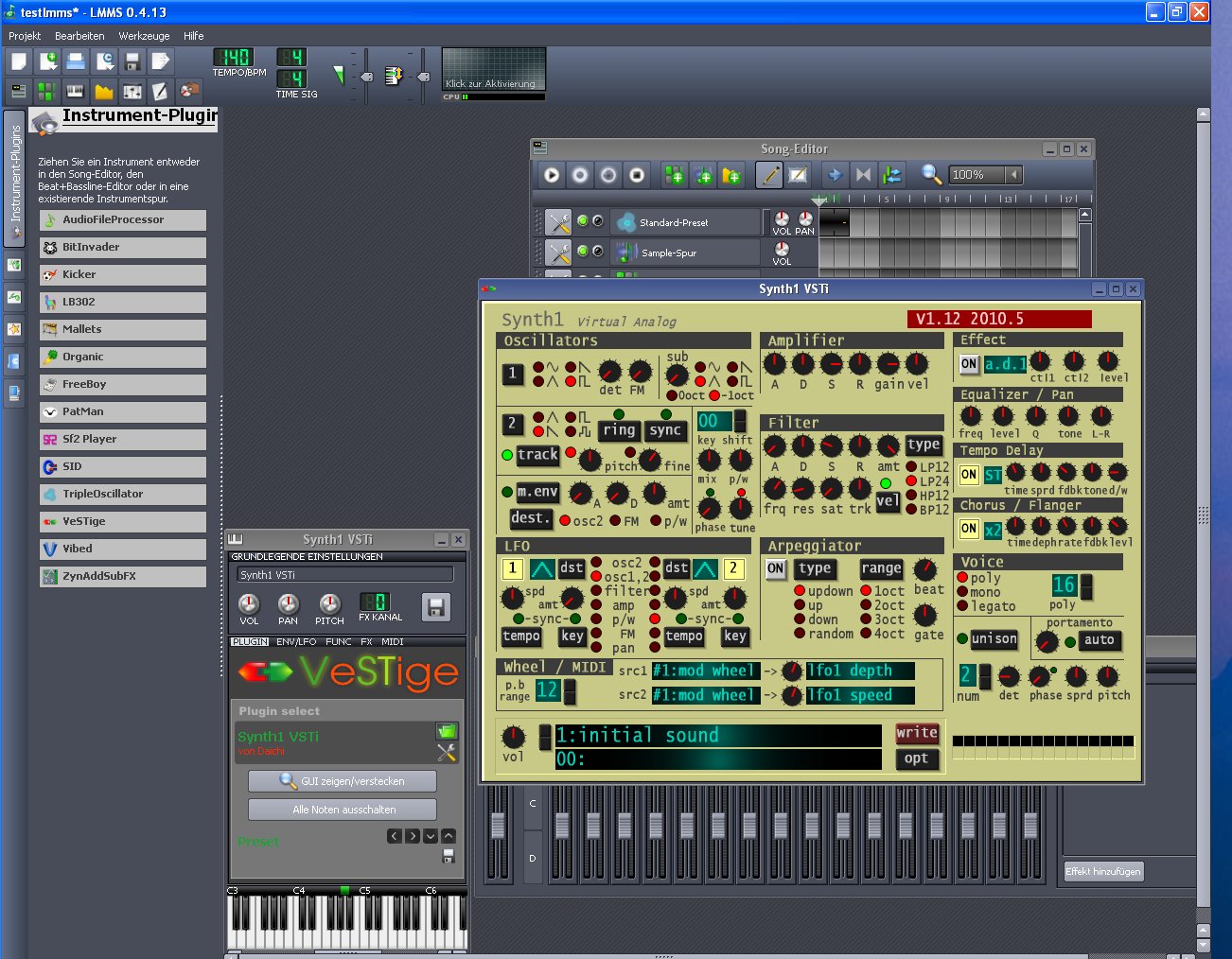Solo the Standard-Preset track
Screen dimensions: 1232x959
coord(597,220)
